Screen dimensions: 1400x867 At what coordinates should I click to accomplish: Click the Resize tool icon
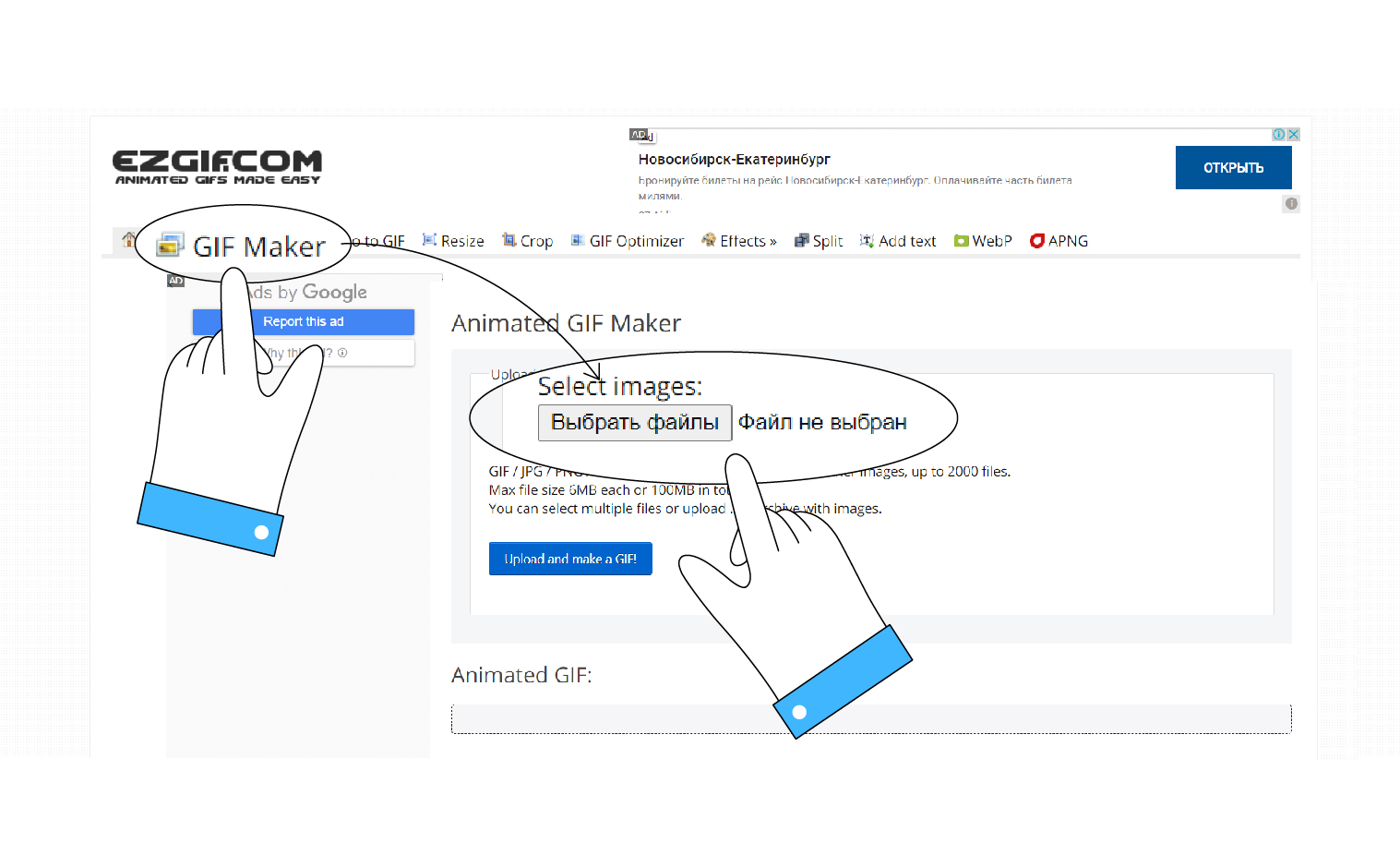[x=429, y=240]
